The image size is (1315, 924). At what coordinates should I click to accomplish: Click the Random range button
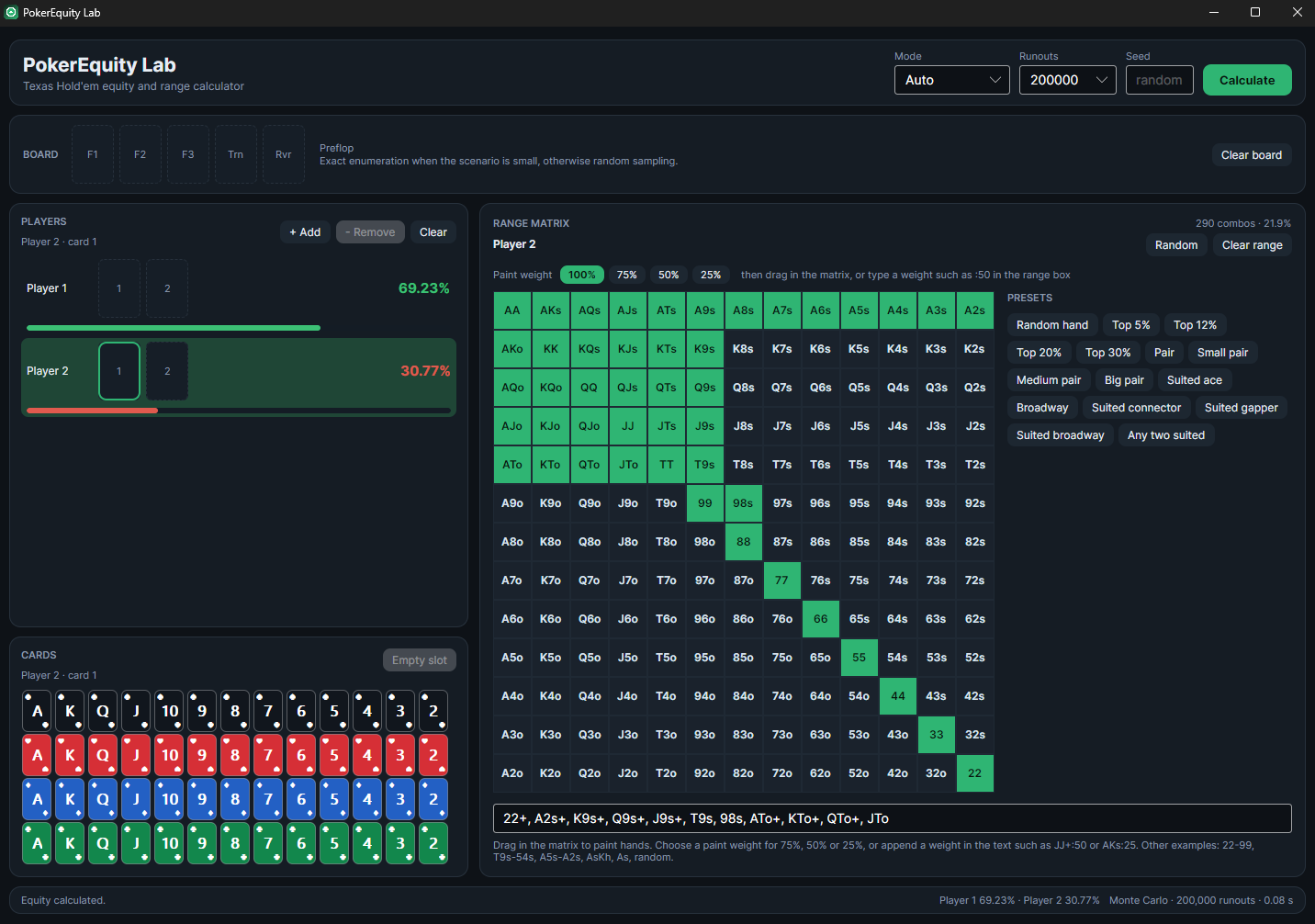coord(1176,245)
